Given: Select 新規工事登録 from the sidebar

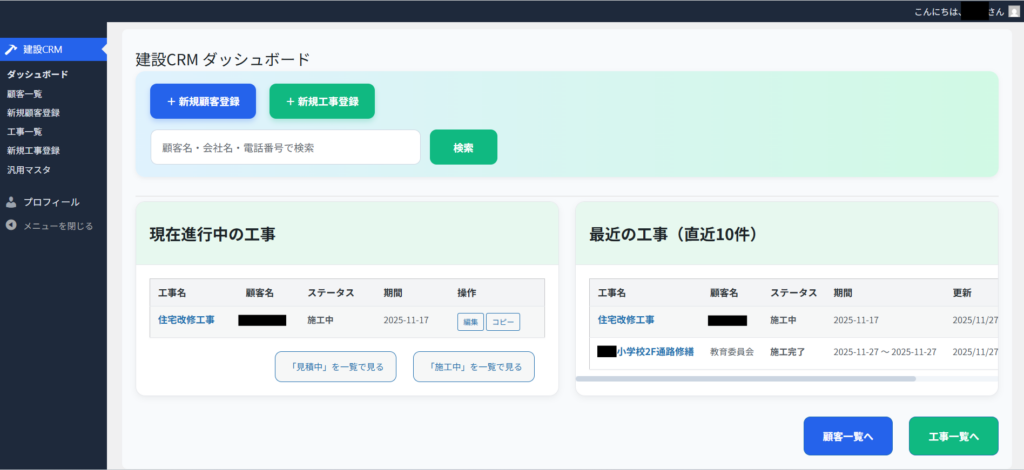Looking at the screenshot, I should pos(33,150).
